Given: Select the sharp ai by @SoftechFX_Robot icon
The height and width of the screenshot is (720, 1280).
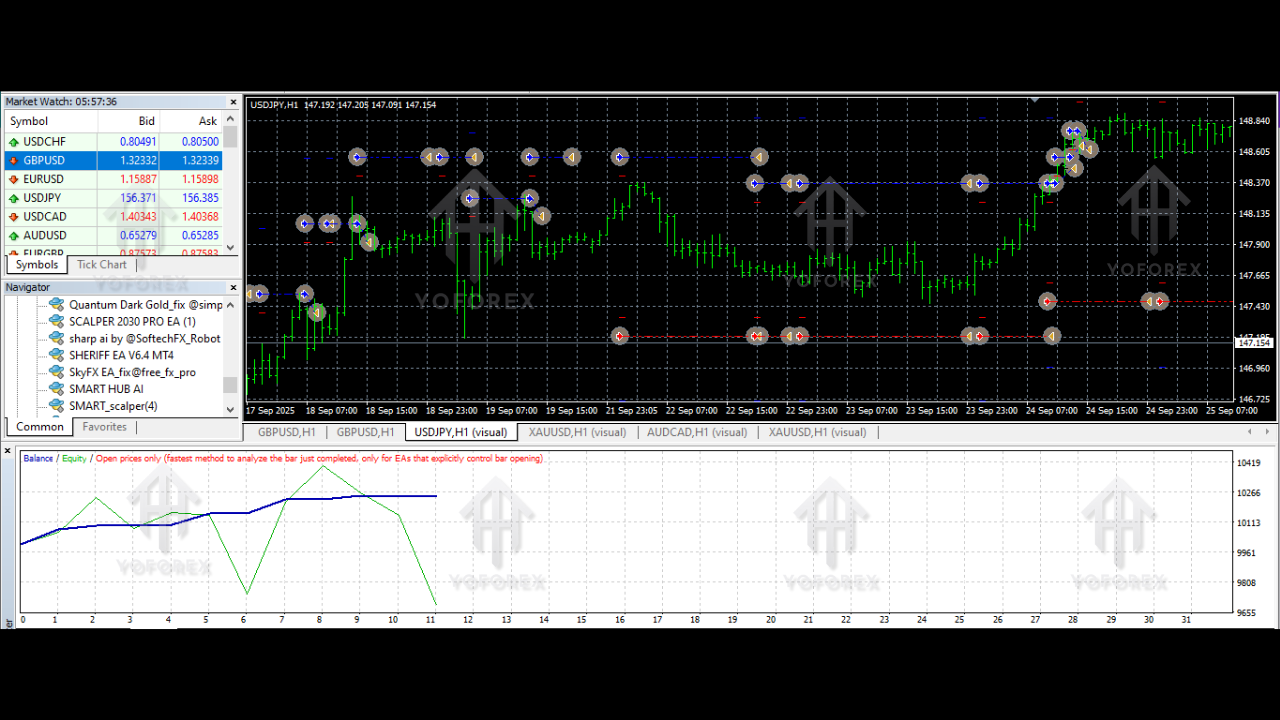Looking at the screenshot, I should (56, 338).
